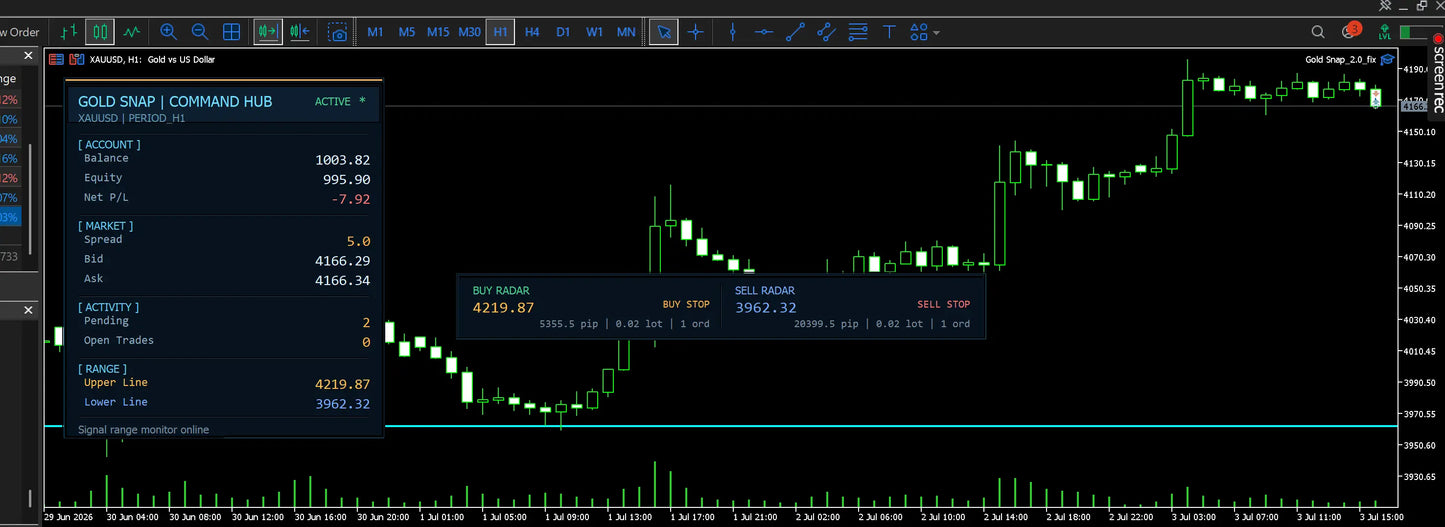This screenshot has height=527, width=1445.
Task: Click the BUY STOP label in radar panel
Action: [x=686, y=304]
